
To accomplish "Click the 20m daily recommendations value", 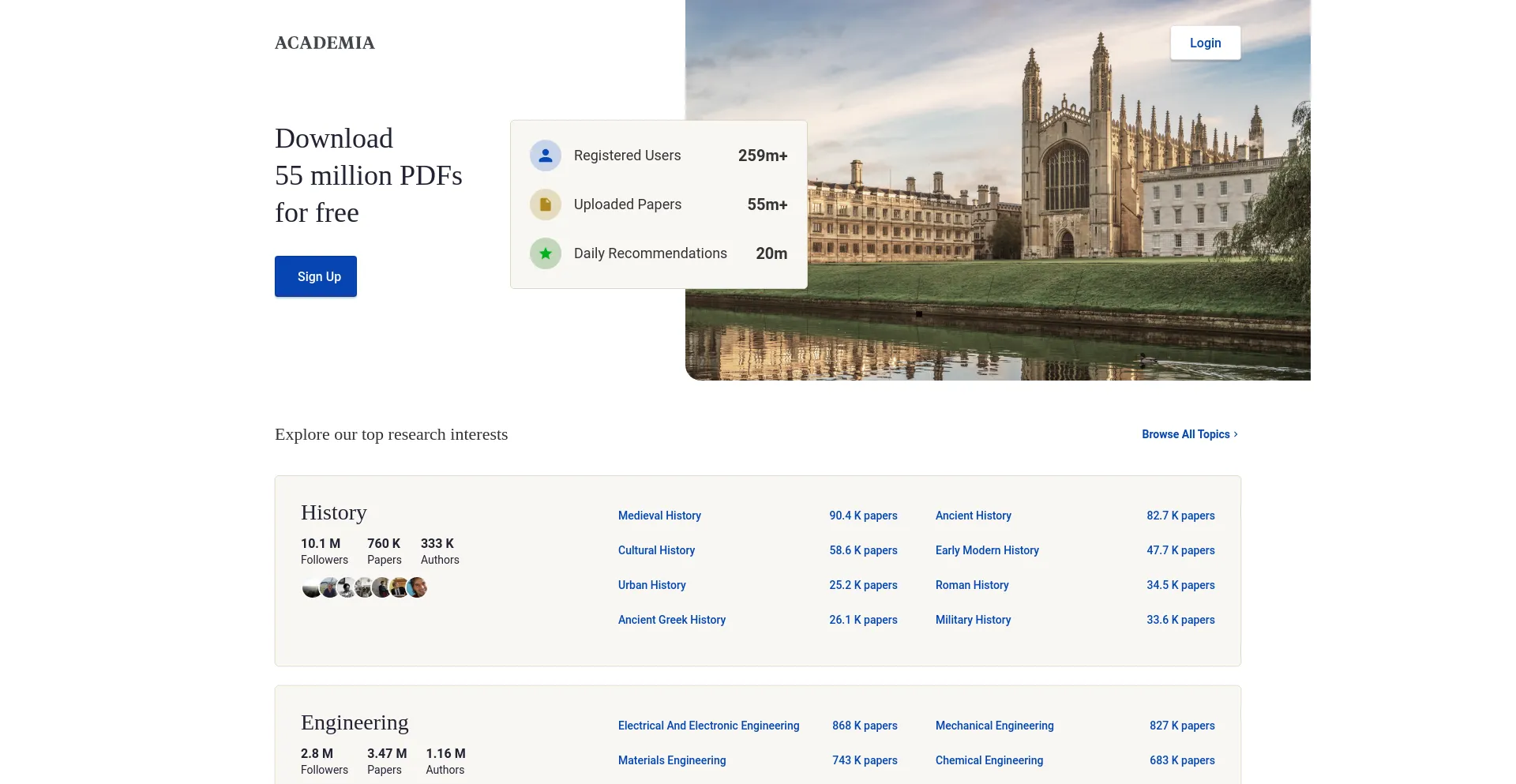I will [771, 253].
